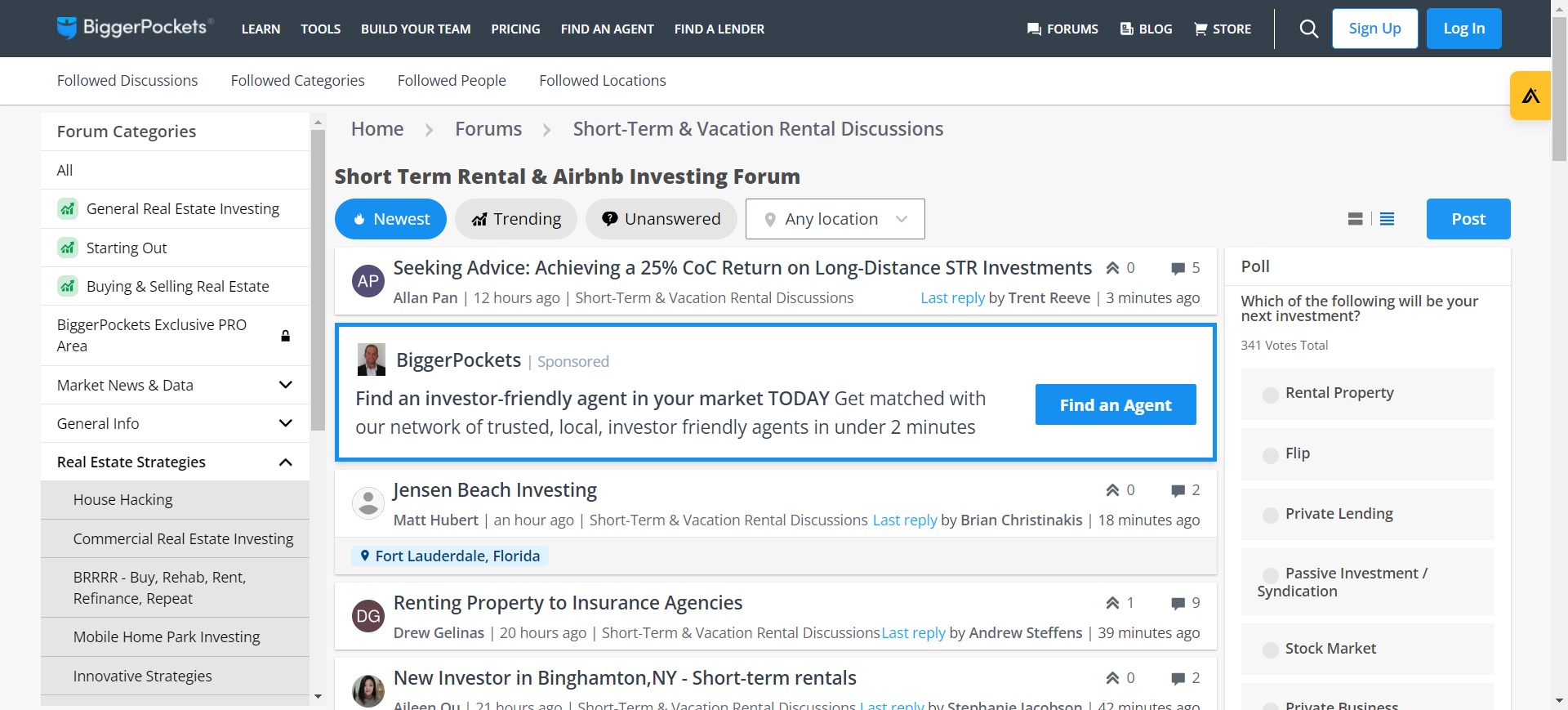Click the Post button

point(1468,219)
